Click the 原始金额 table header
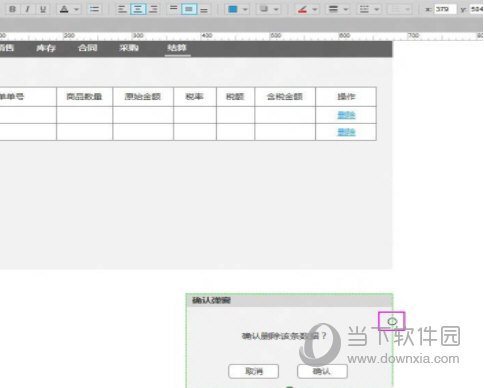Image resolution: width=484 pixels, height=388 pixels. tap(143, 97)
